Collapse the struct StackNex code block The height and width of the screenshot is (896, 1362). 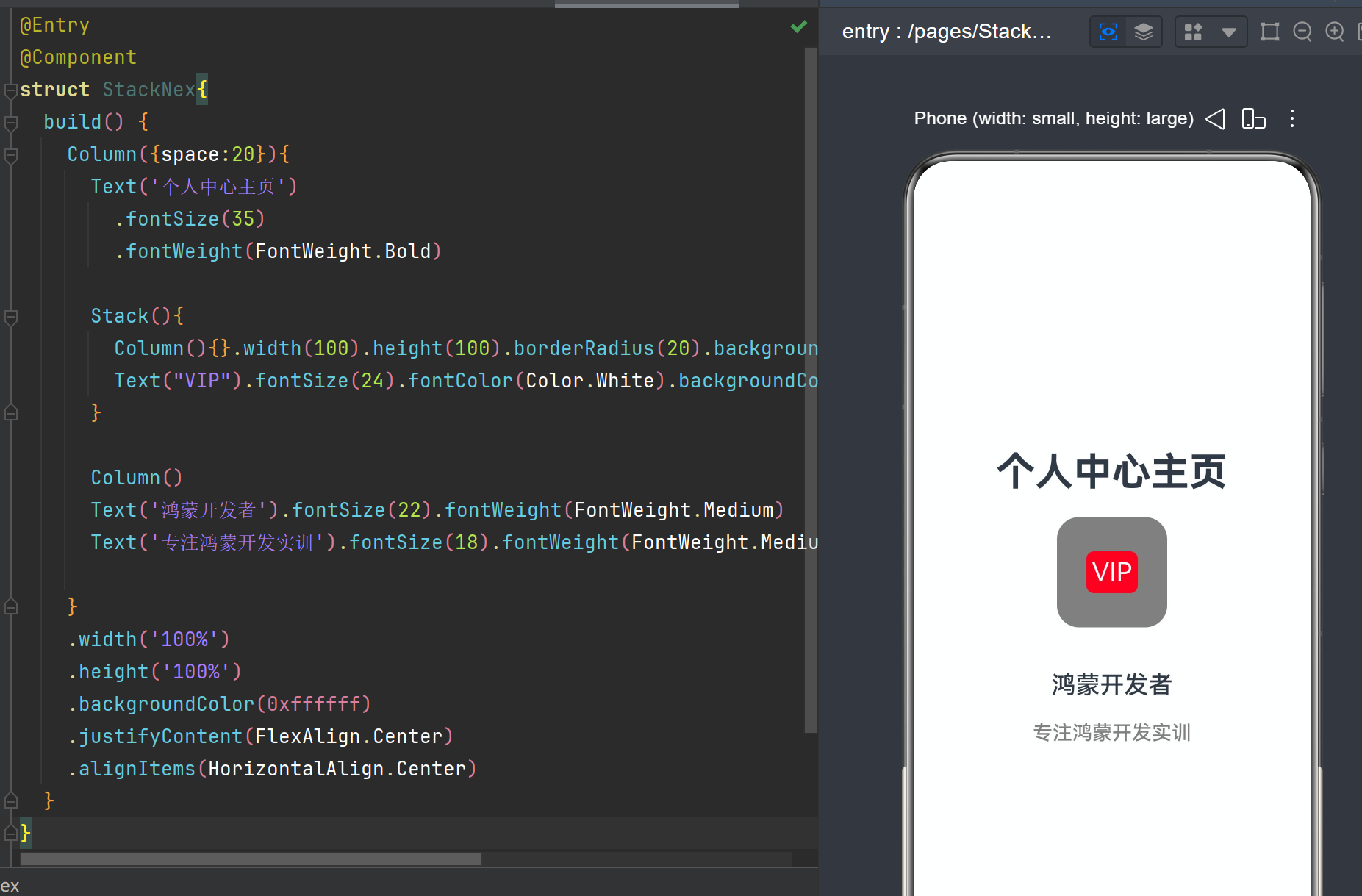pyautogui.click(x=11, y=91)
